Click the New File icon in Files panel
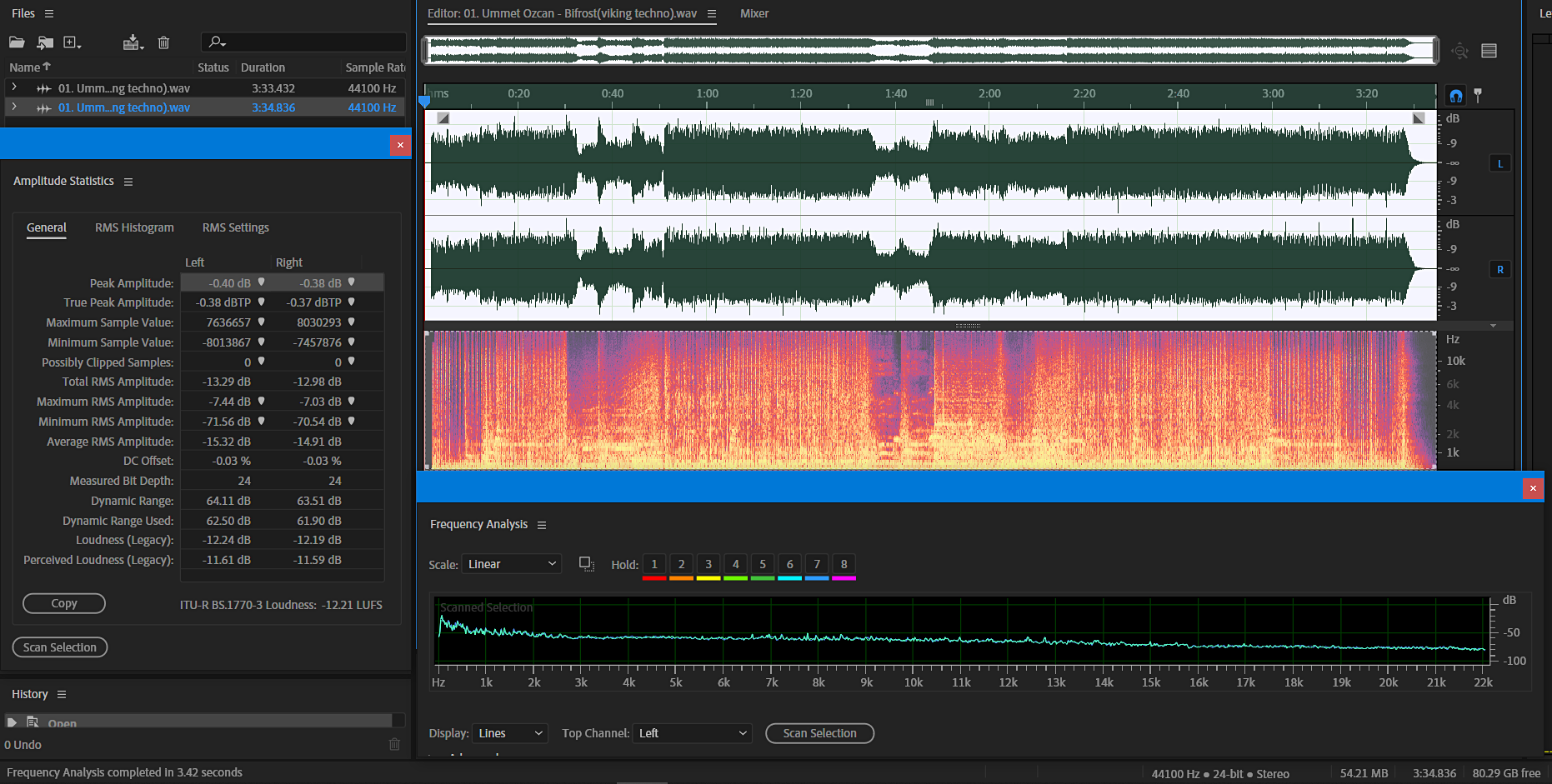The height and width of the screenshot is (784, 1552). tap(72, 42)
